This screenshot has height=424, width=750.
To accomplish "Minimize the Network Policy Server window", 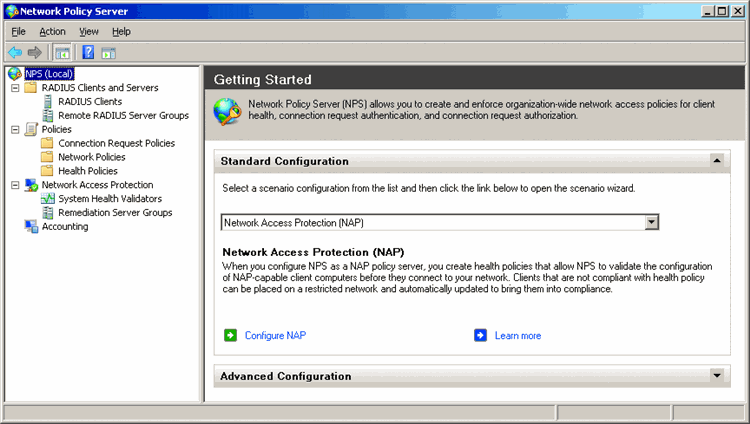I will click(x=707, y=11).
